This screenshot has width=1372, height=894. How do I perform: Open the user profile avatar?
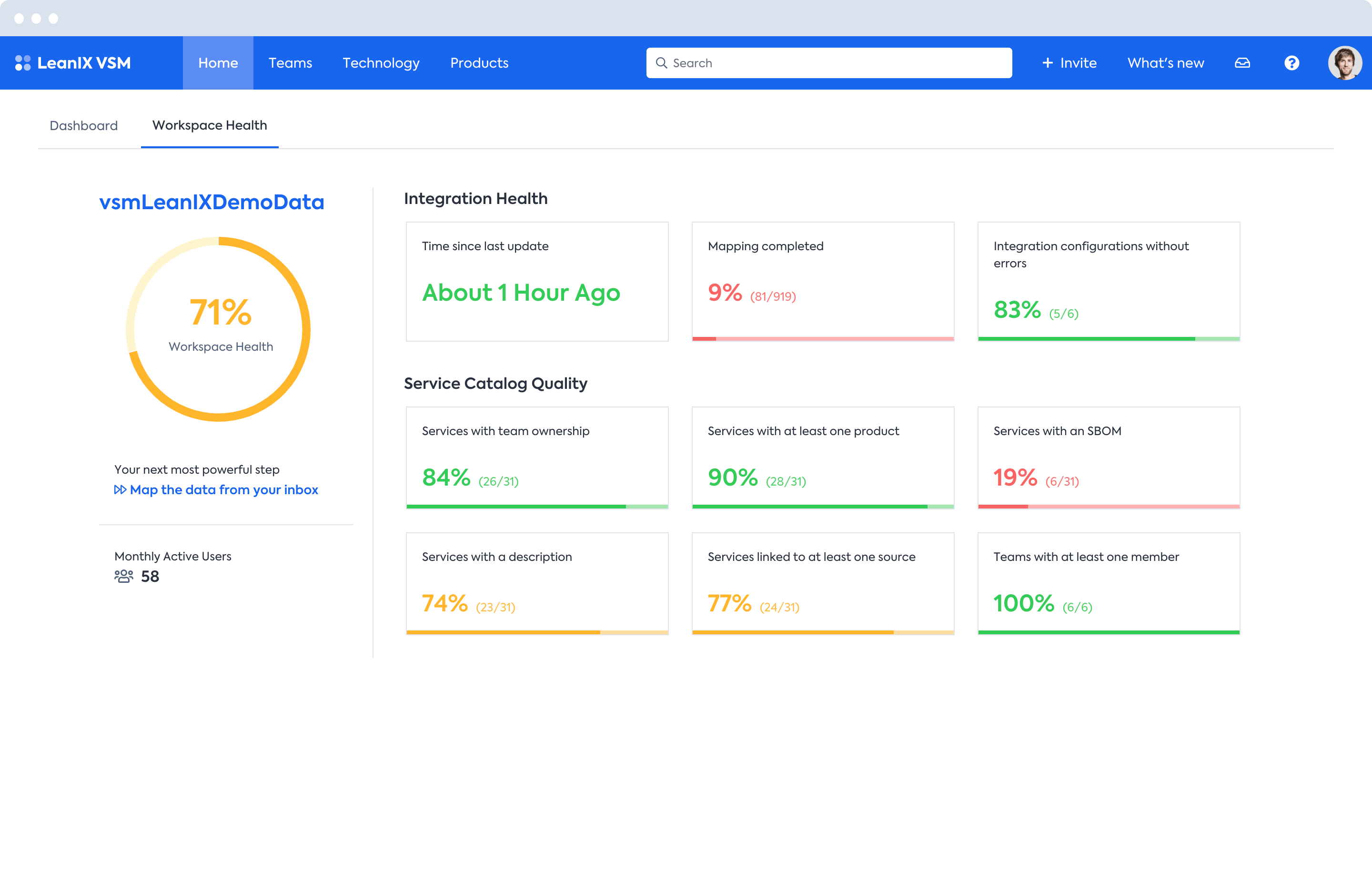(1345, 63)
